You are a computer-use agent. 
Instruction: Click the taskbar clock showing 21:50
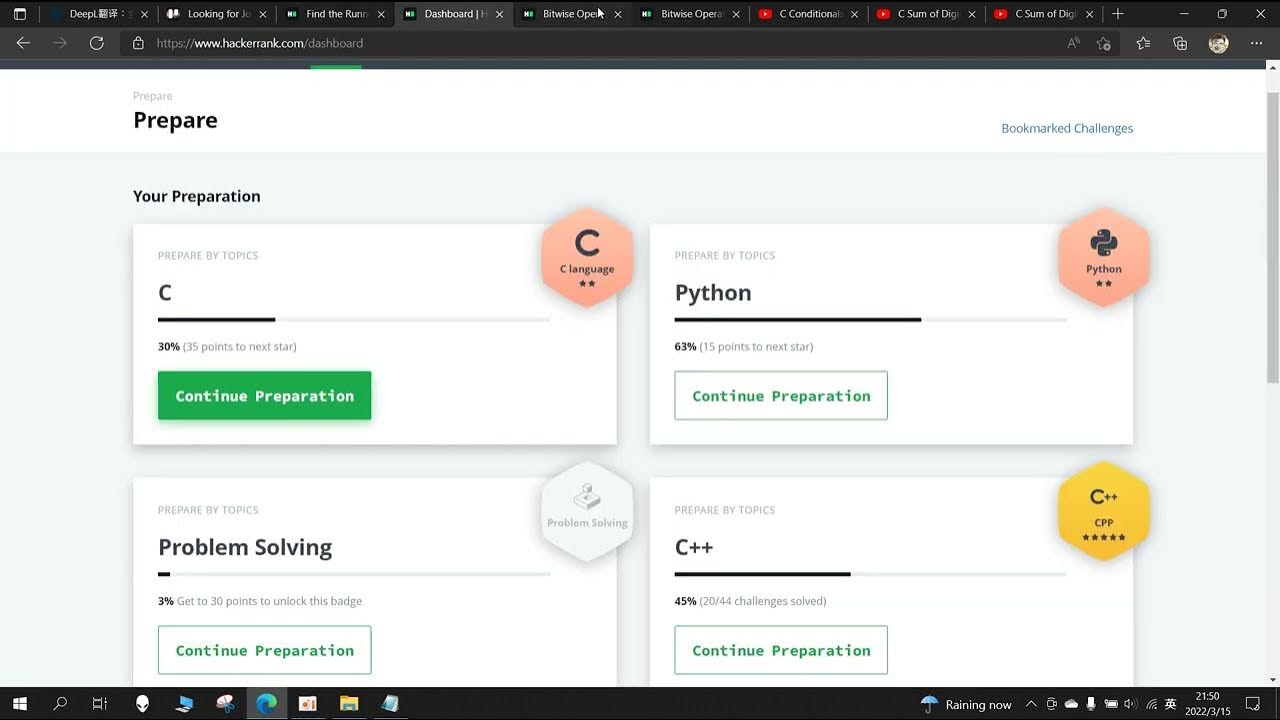point(1207,704)
